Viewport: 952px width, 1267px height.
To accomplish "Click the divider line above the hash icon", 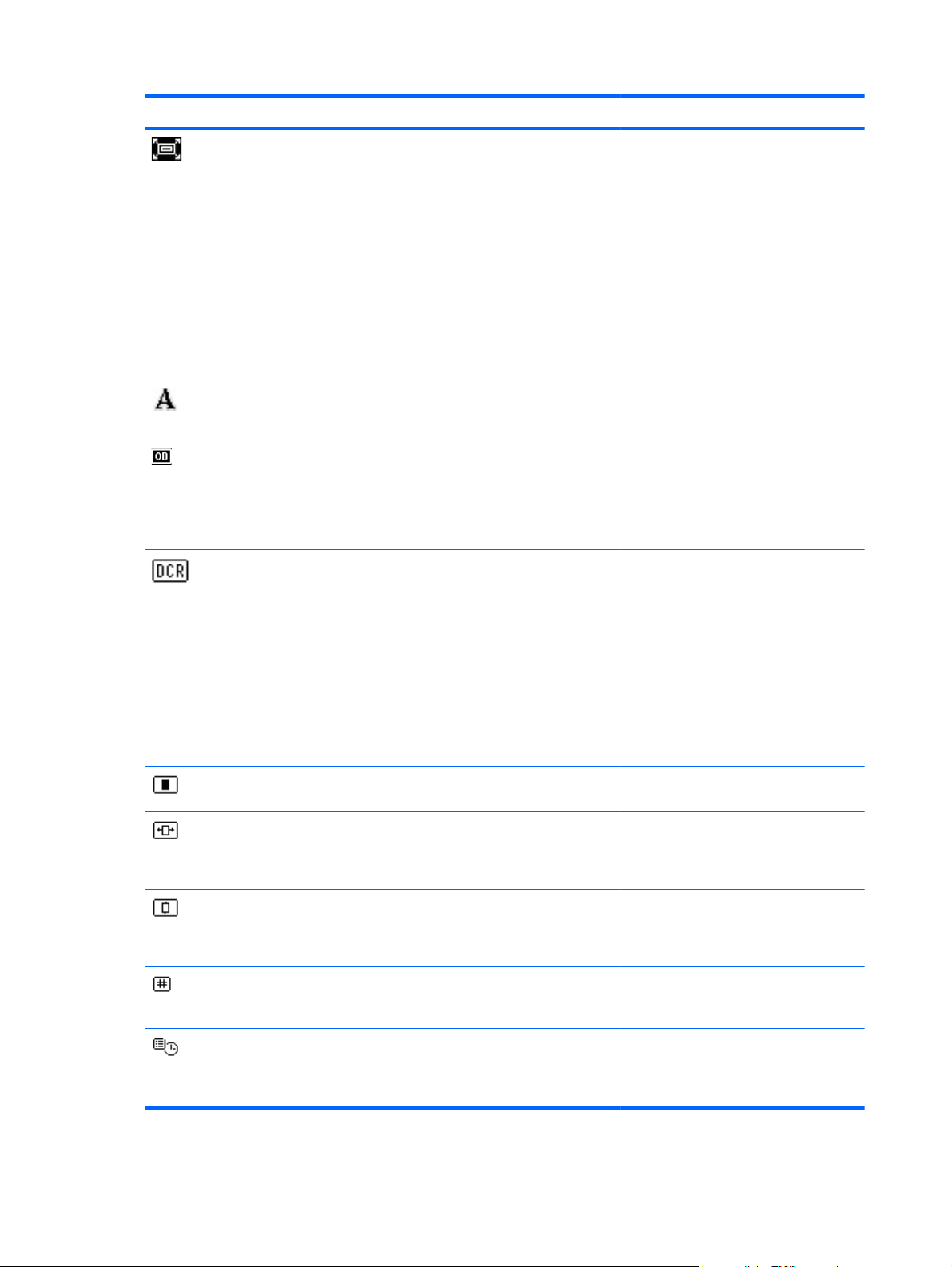I will coord(504,966).
